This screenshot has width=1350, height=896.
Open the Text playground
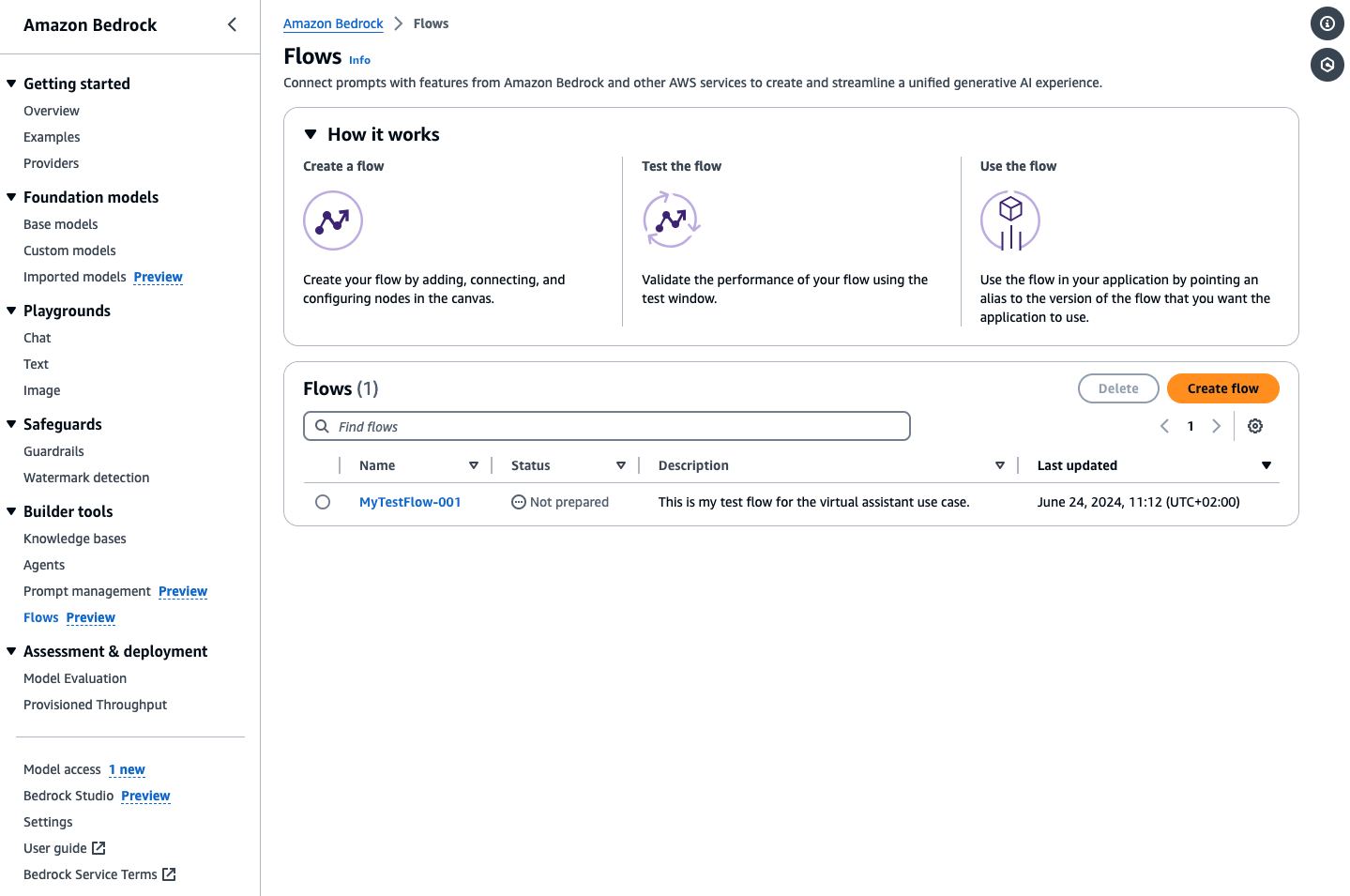tap(36, 364)
